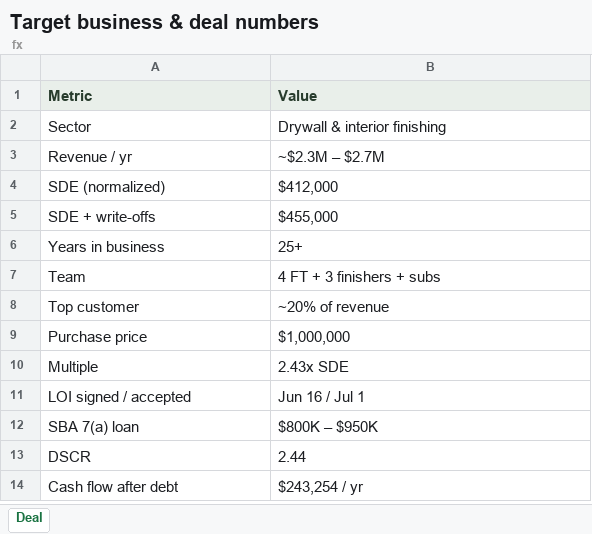This screenshot has width=592, height=534.
Task: Select row 14 header number
Action: point(20,486)
